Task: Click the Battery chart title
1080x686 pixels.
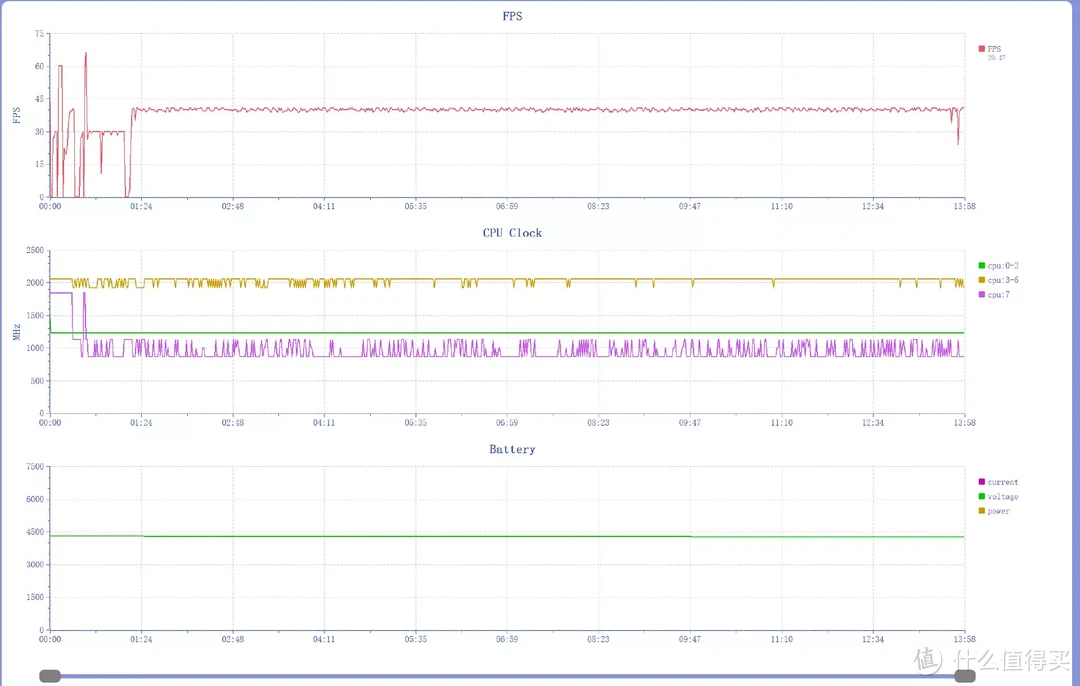Action: pos(512,449)
